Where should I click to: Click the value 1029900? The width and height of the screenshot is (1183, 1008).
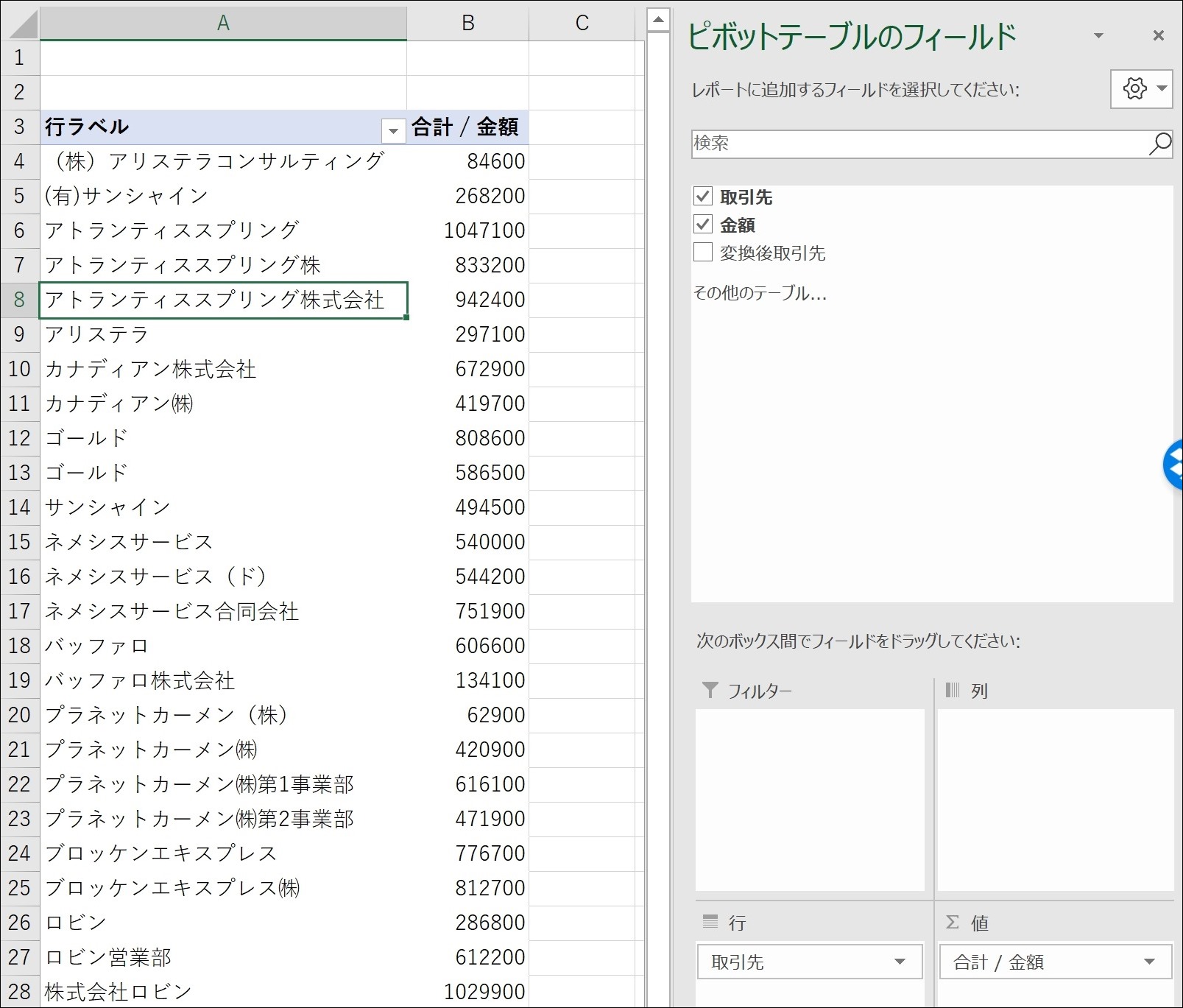pyautogui.click(x=467, y=992)
